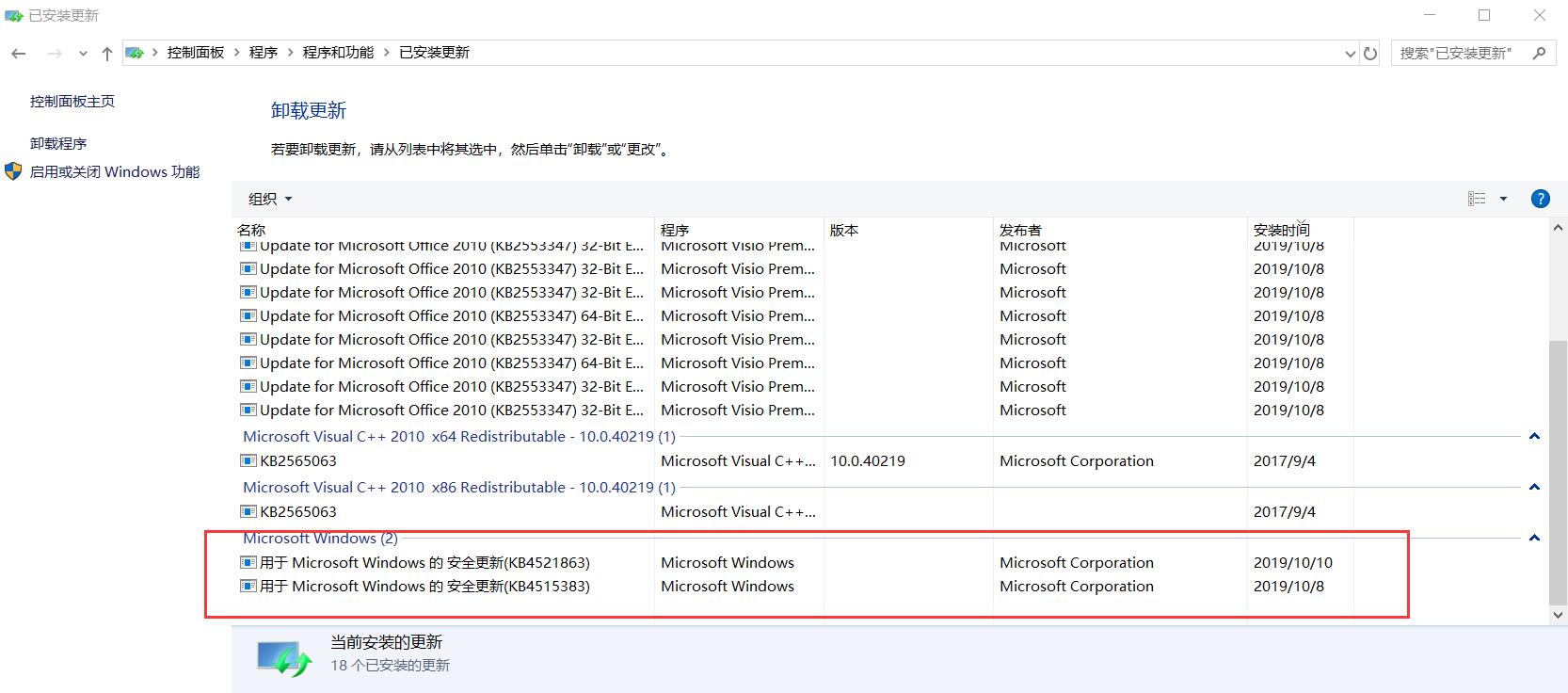Click Microsoft Corporation publisher of KB4521863
The image size is (1568, 693).
(x=1077, y=563)
